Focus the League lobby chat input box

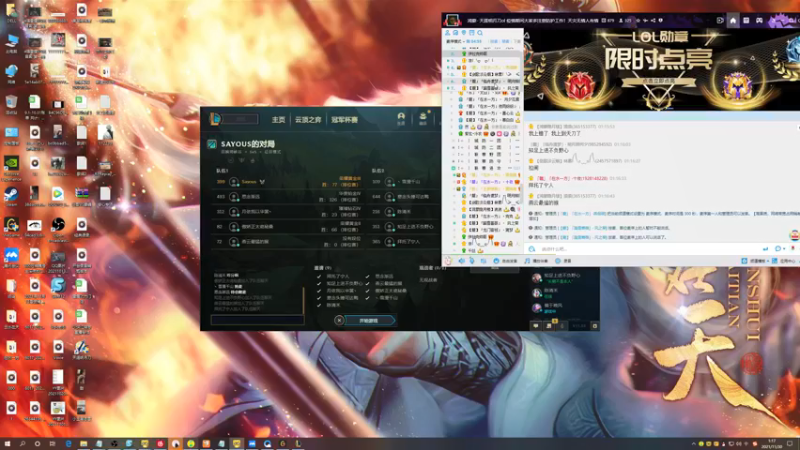coord(257,320)
